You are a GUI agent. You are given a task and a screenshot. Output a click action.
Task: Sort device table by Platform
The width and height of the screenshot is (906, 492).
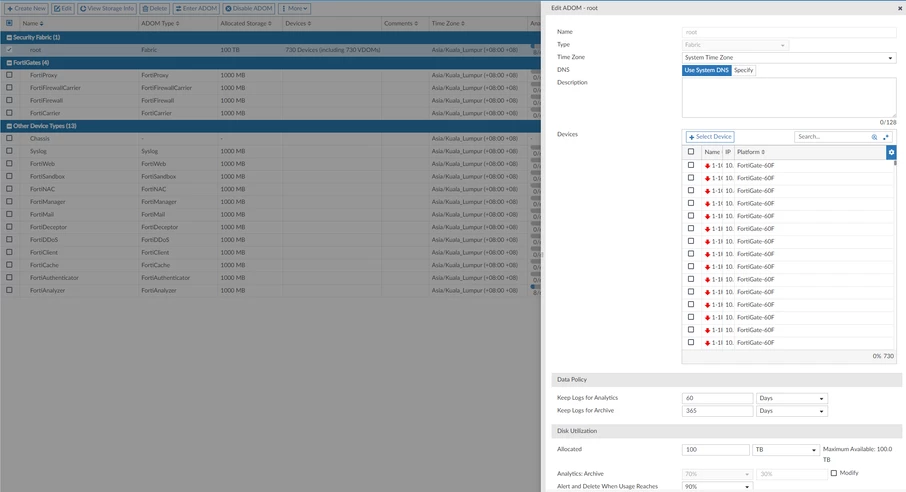[x=751, y=152]
